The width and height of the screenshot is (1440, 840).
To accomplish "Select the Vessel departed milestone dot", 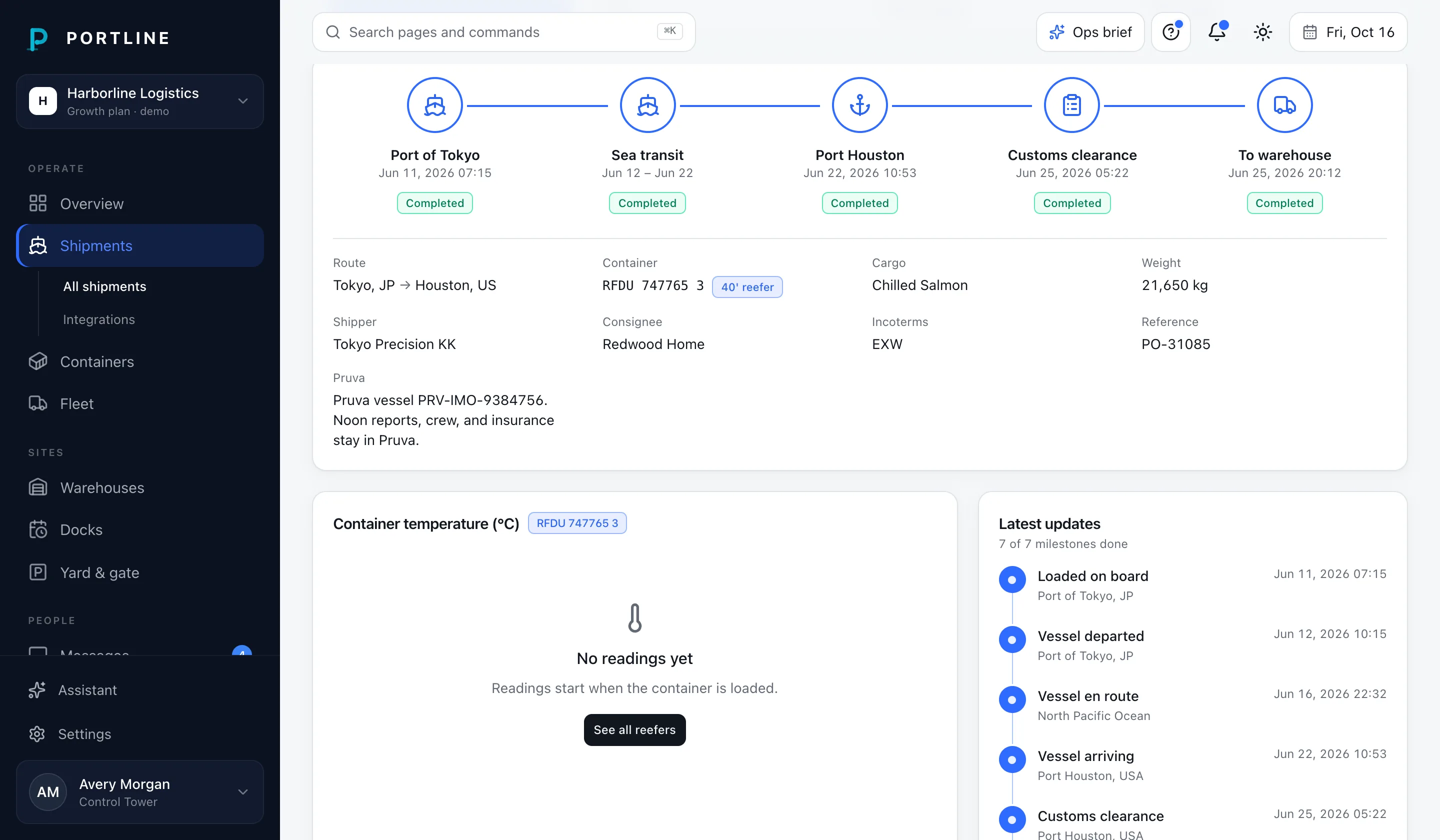I will click(1012, 640).
